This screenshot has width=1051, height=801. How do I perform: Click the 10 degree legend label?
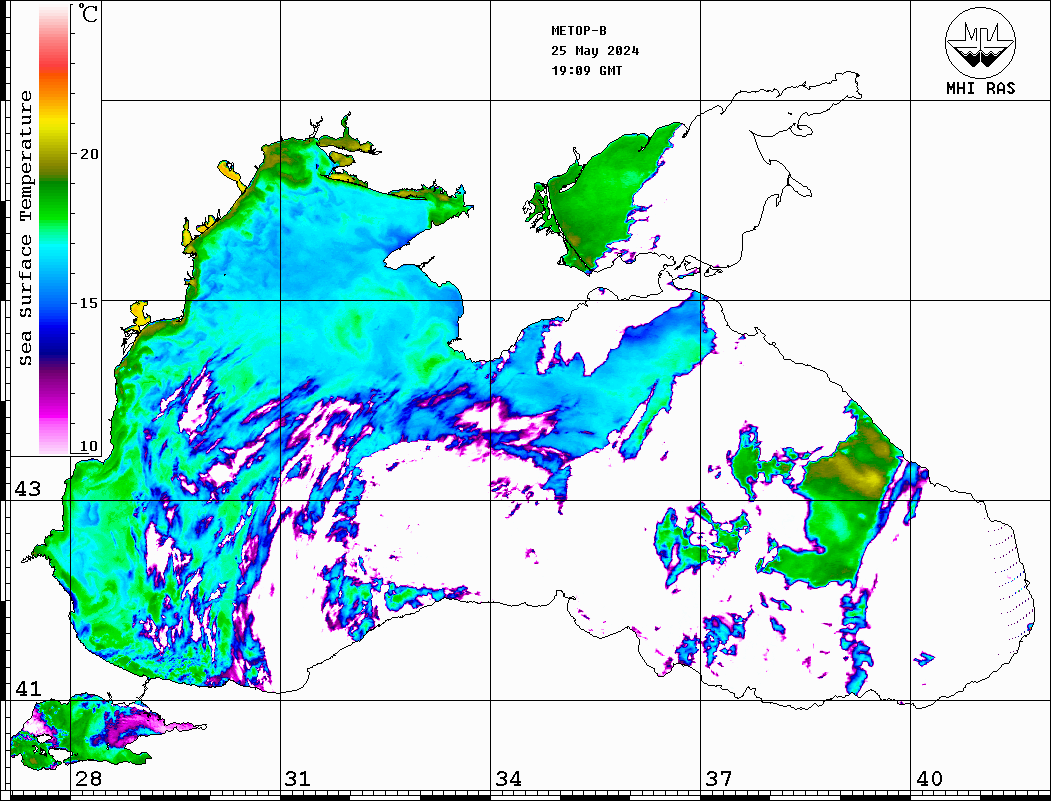89,446
